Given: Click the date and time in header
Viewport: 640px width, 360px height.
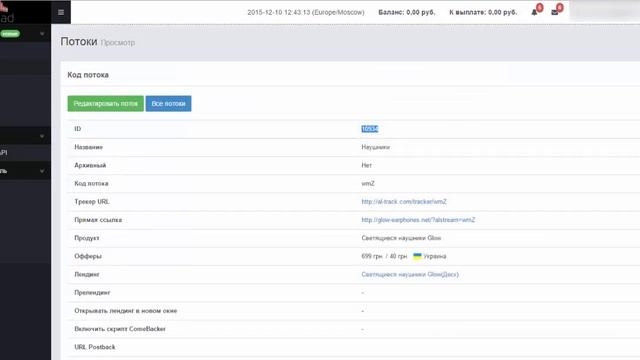Looking at the screenshot, I should [x=306, y=12].
